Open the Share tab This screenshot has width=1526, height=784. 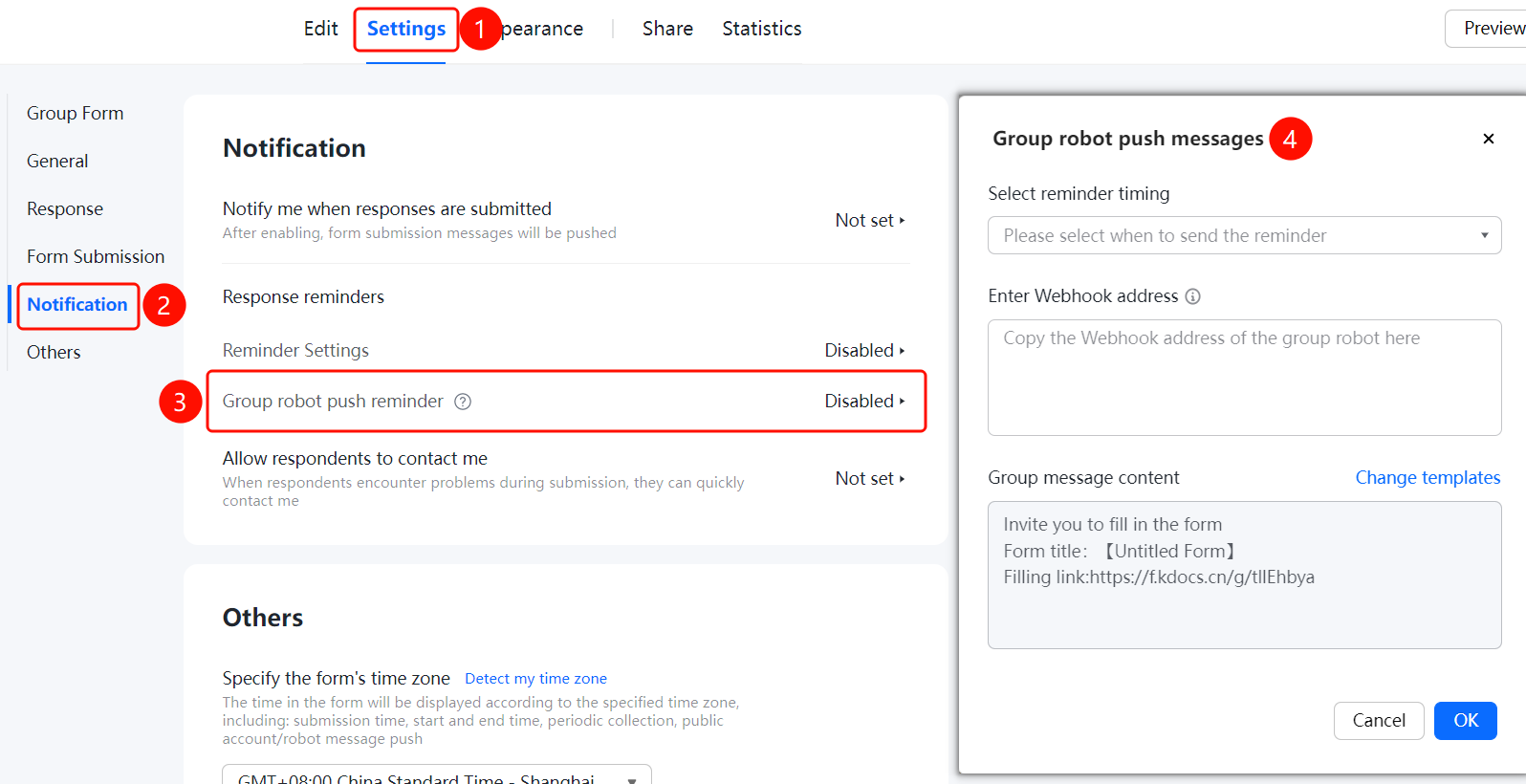[667, 29]
